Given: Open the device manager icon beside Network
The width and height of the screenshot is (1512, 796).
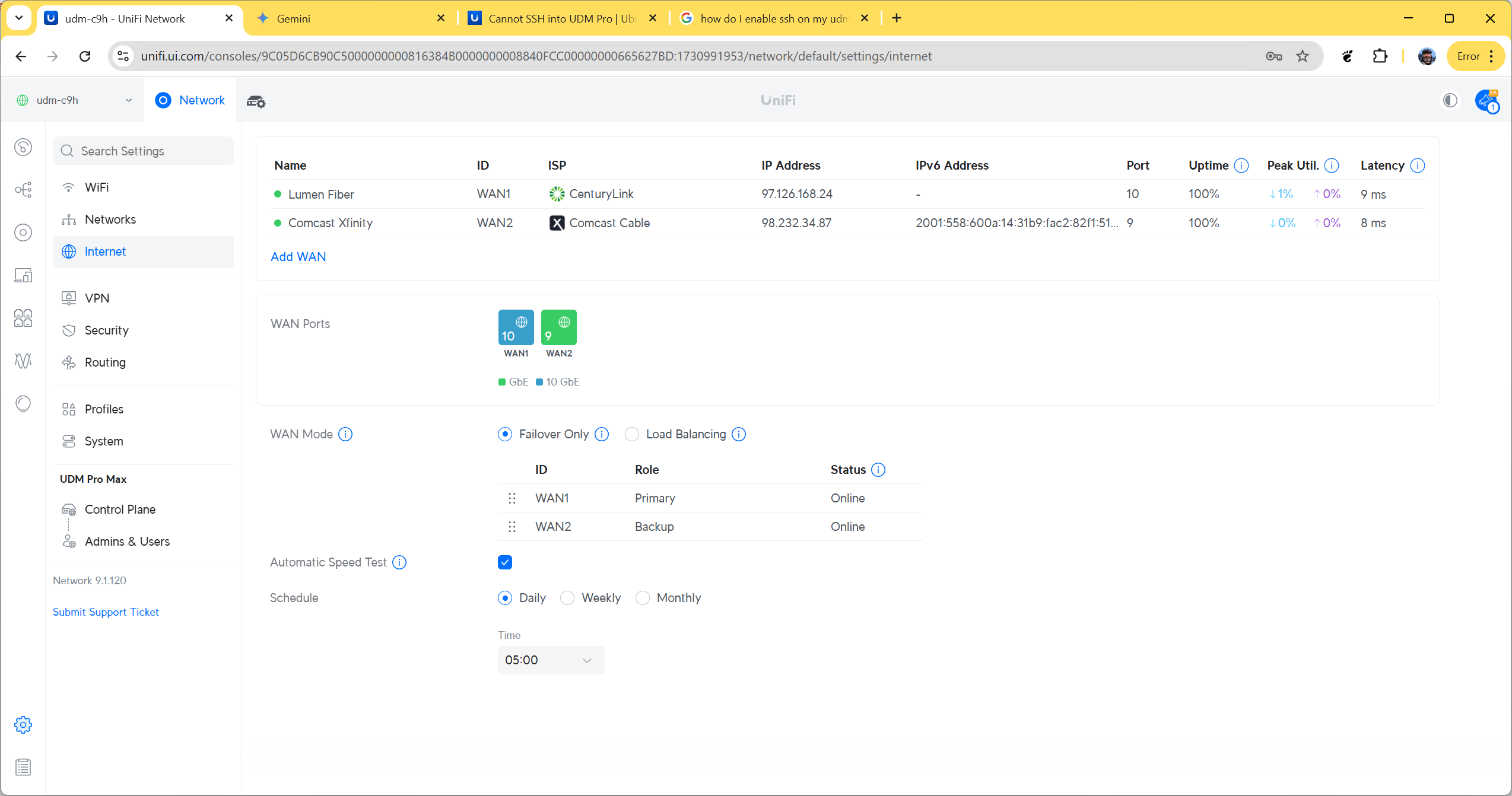Looking at the screenshot, I should pyautogui.click(x=256, y=101).
